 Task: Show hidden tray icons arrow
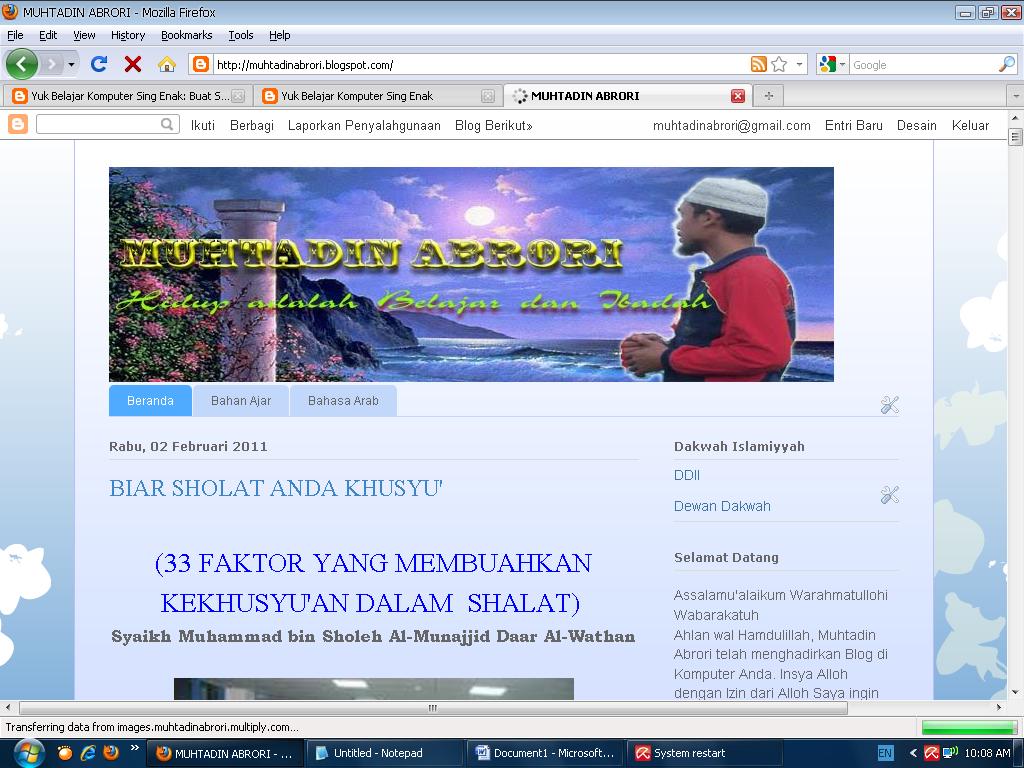pyautogui.click(x=913, y=754)
